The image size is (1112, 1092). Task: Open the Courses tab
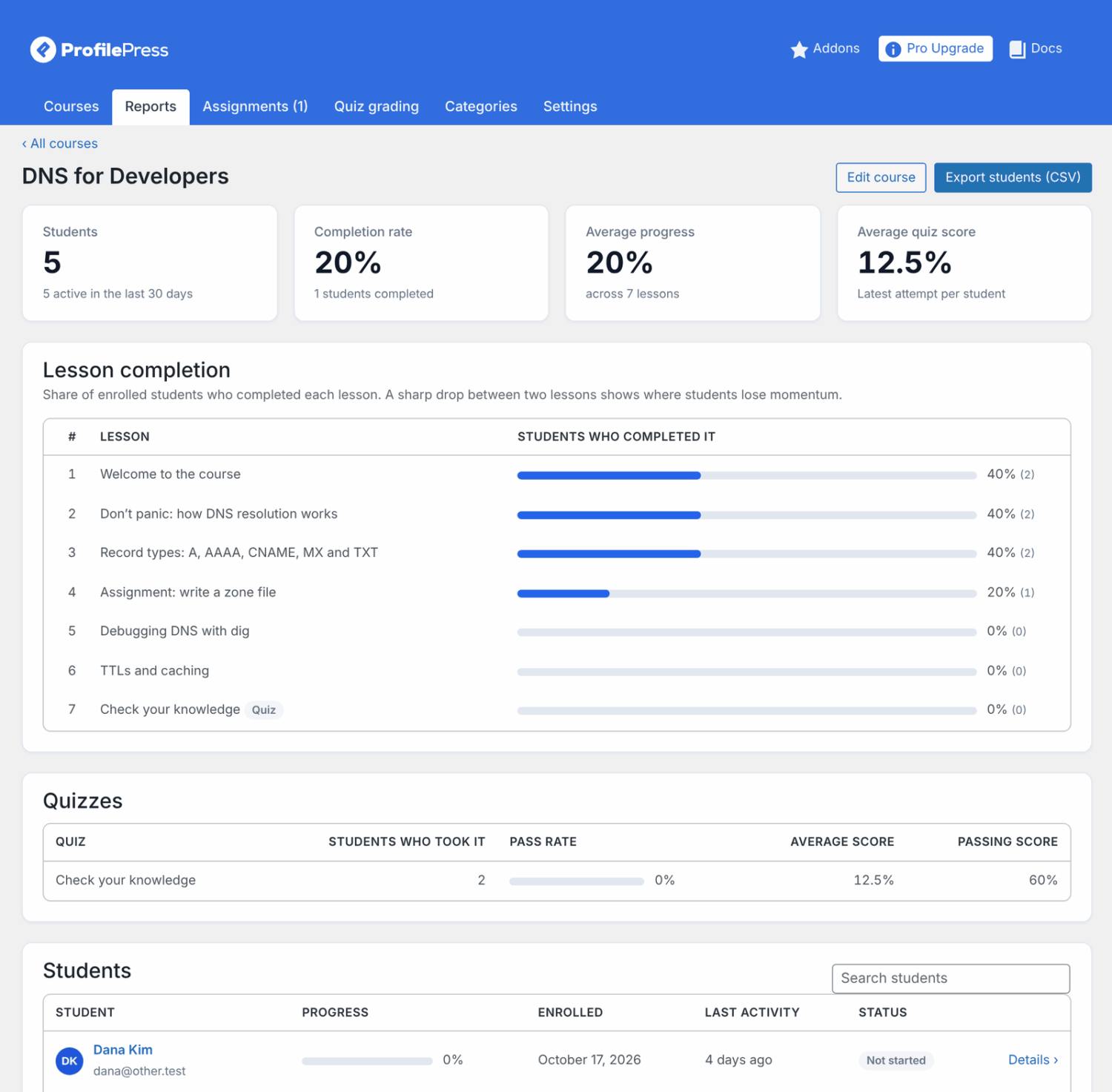click(x=71, y=107)
